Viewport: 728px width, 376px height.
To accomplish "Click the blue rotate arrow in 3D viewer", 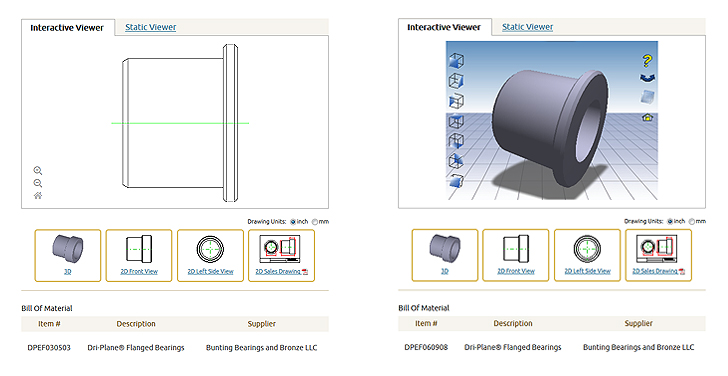I will pyautogui.click(x=647, y=78).
